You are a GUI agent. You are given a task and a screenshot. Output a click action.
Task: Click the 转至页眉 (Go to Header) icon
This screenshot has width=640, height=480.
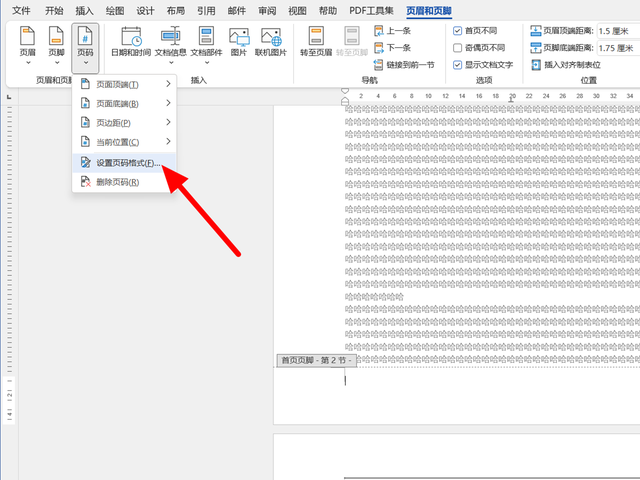316,44
